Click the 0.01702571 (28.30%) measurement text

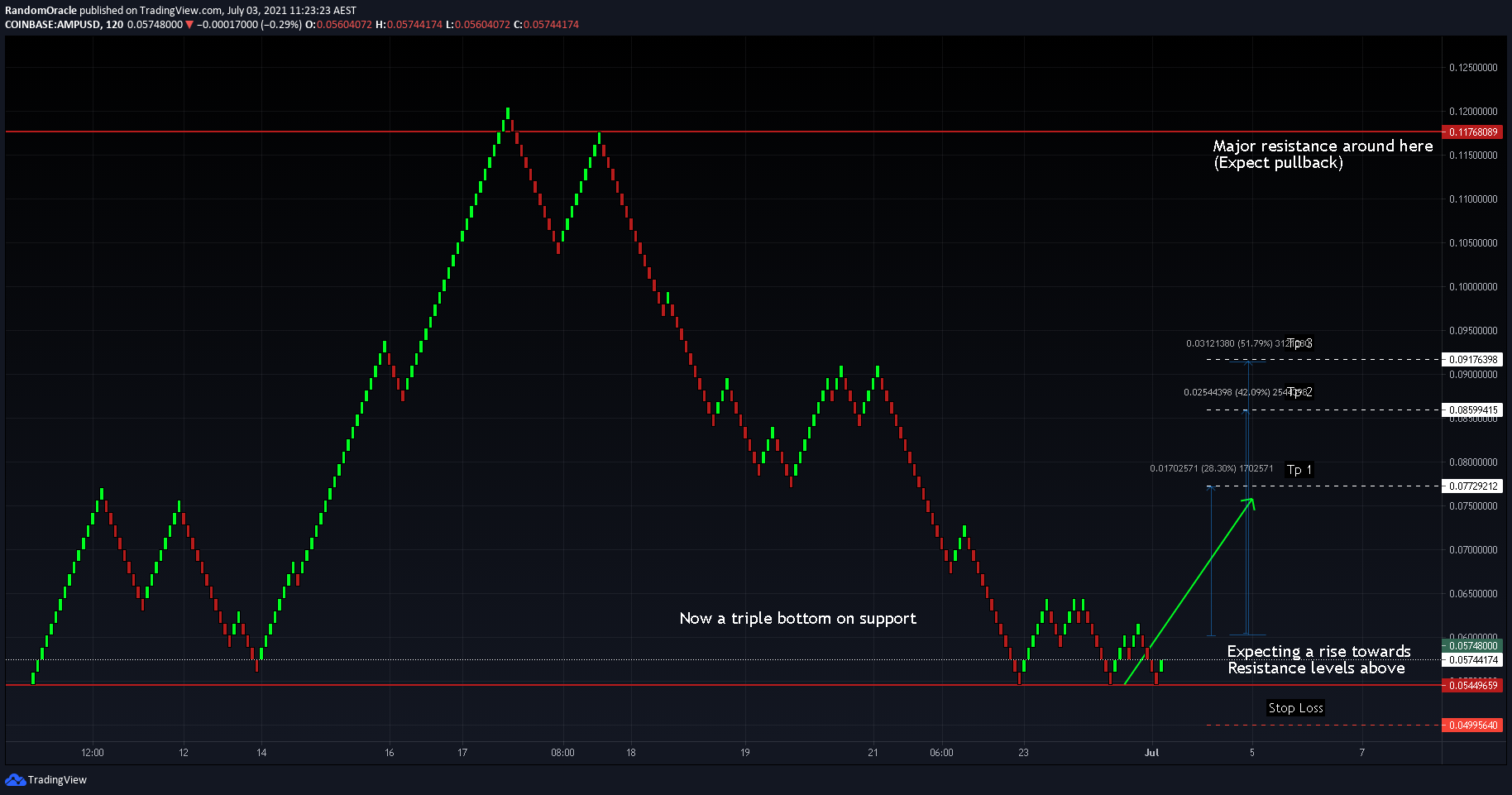[1212, 468]
